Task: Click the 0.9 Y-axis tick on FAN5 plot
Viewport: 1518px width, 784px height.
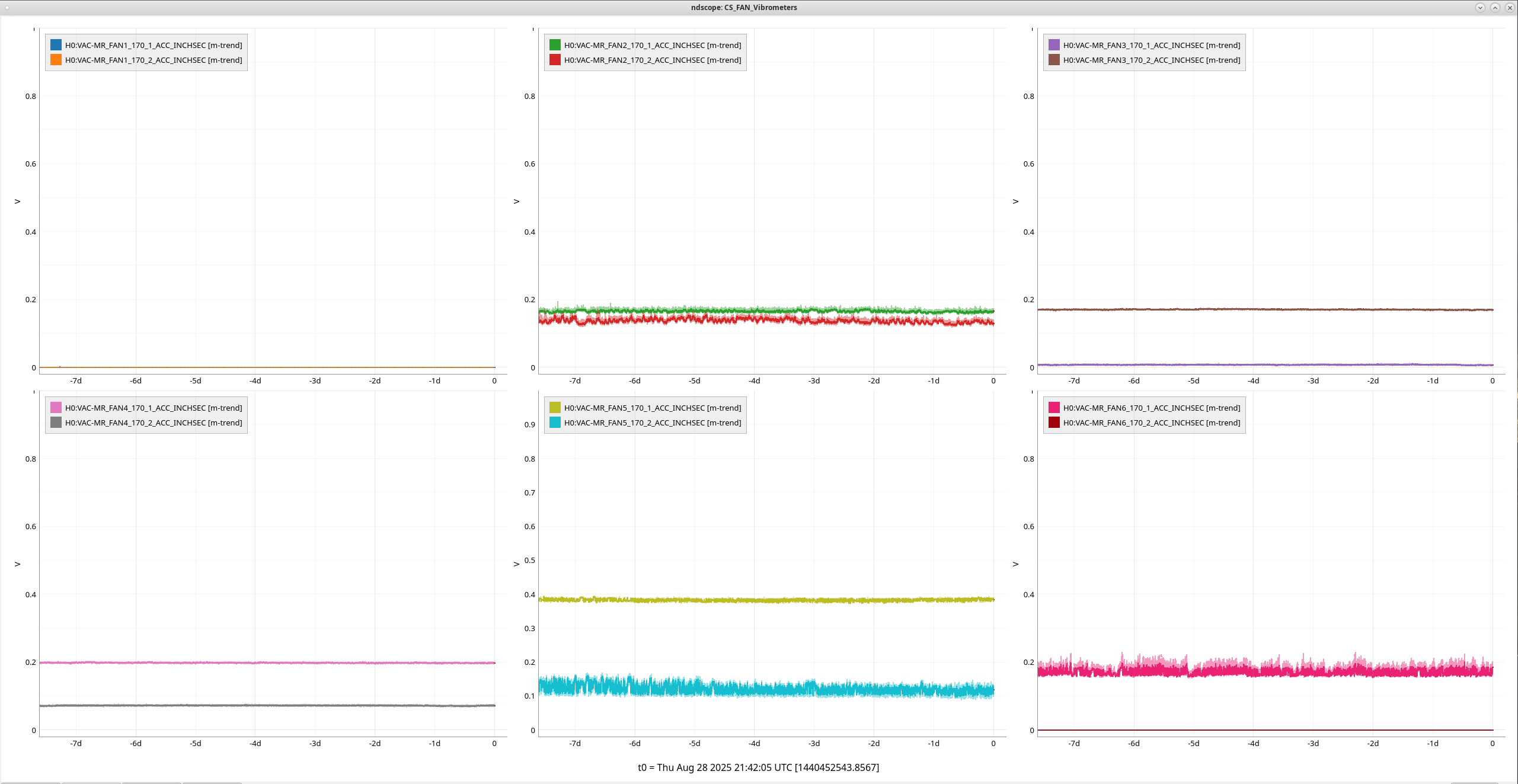Action: pos(529,425)
